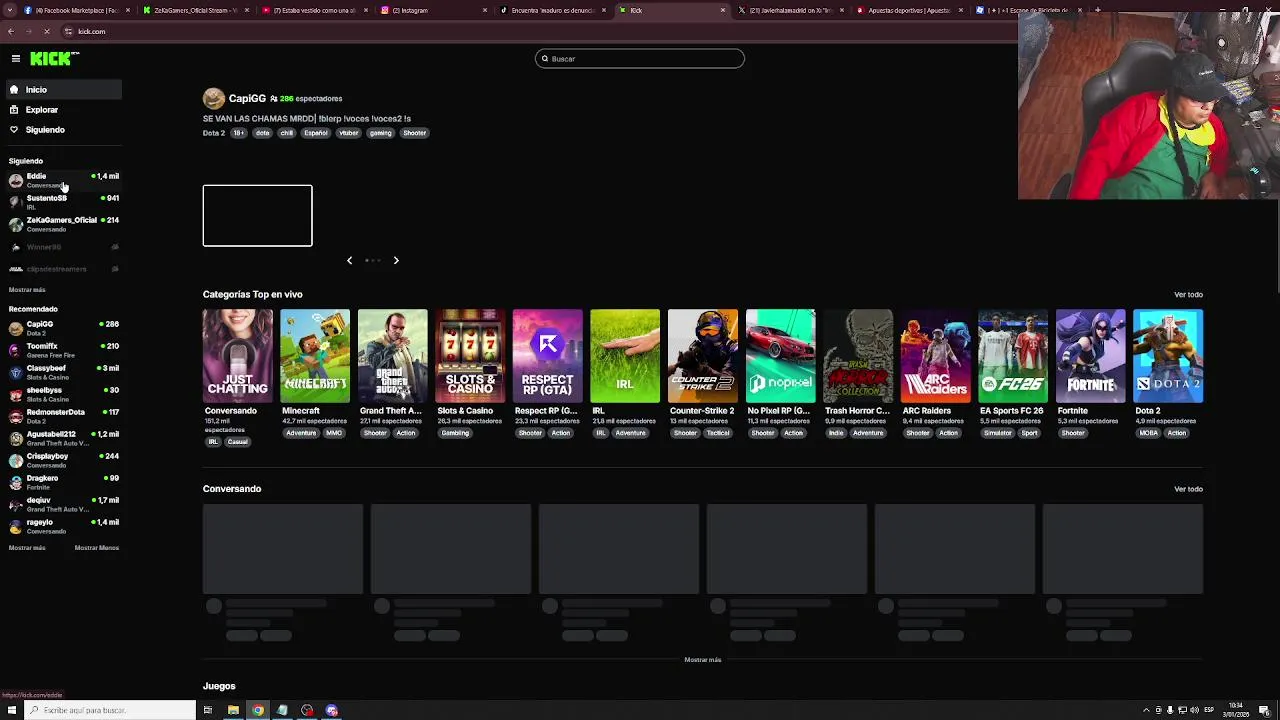Open Eddie's channel in Siguiendo list
The image size is (1280, 720).
pos(63,180)
